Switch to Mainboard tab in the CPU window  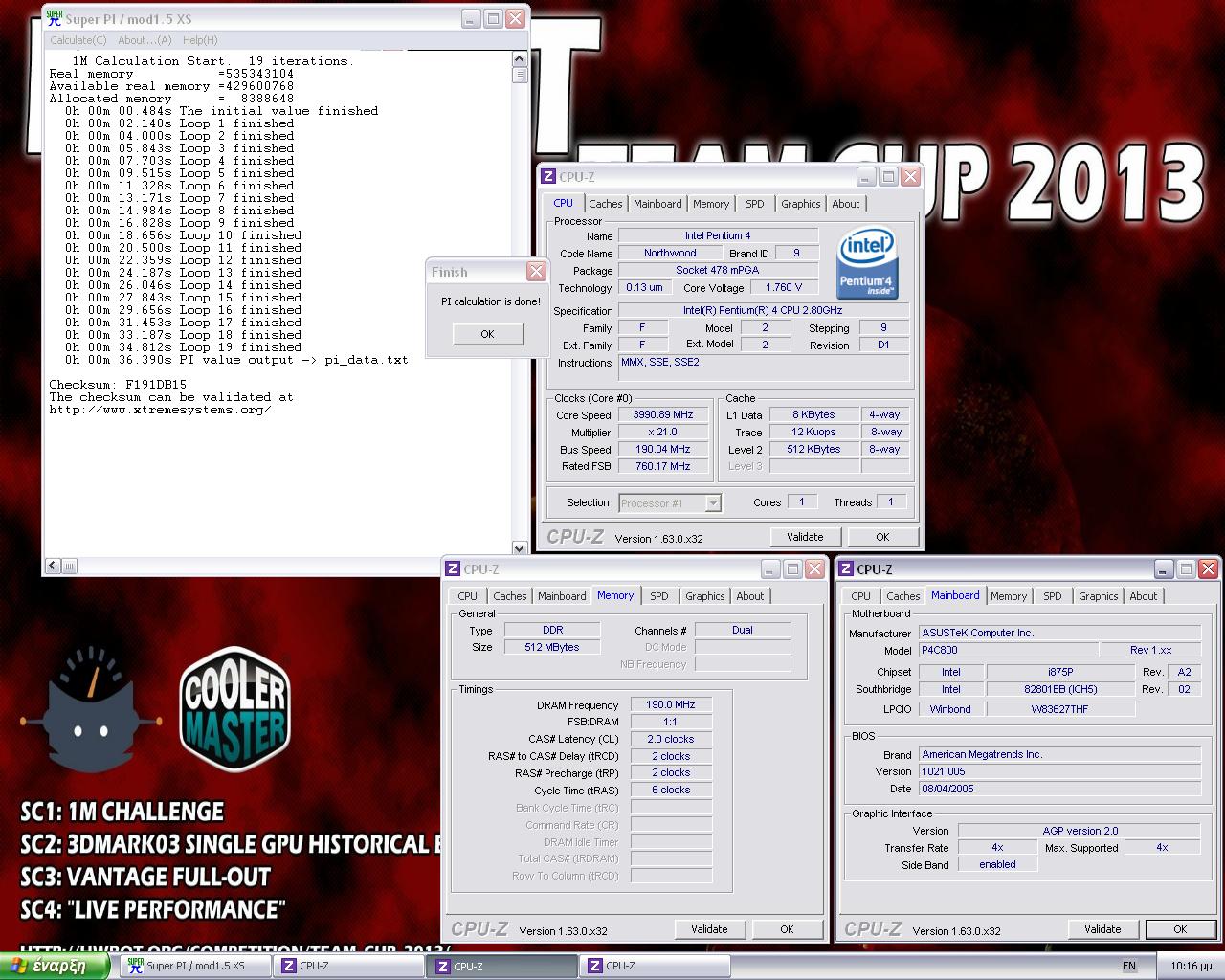click(x=657, y=204)
